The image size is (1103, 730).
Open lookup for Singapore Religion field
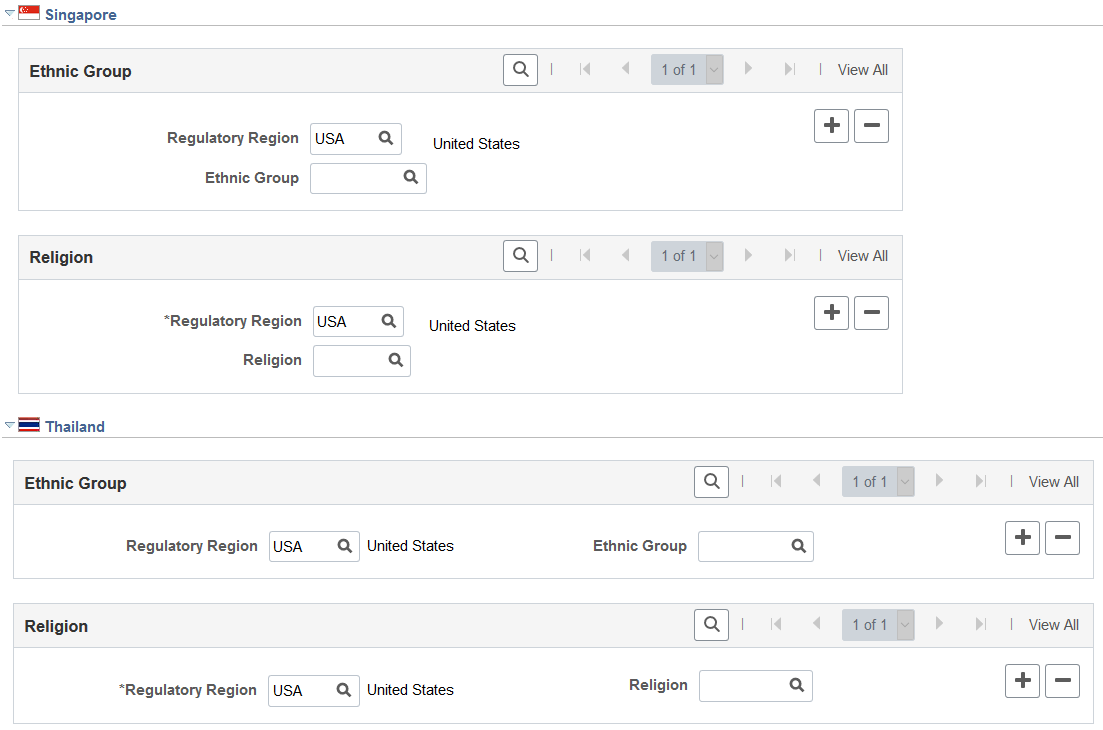click(x=396, y=360)
